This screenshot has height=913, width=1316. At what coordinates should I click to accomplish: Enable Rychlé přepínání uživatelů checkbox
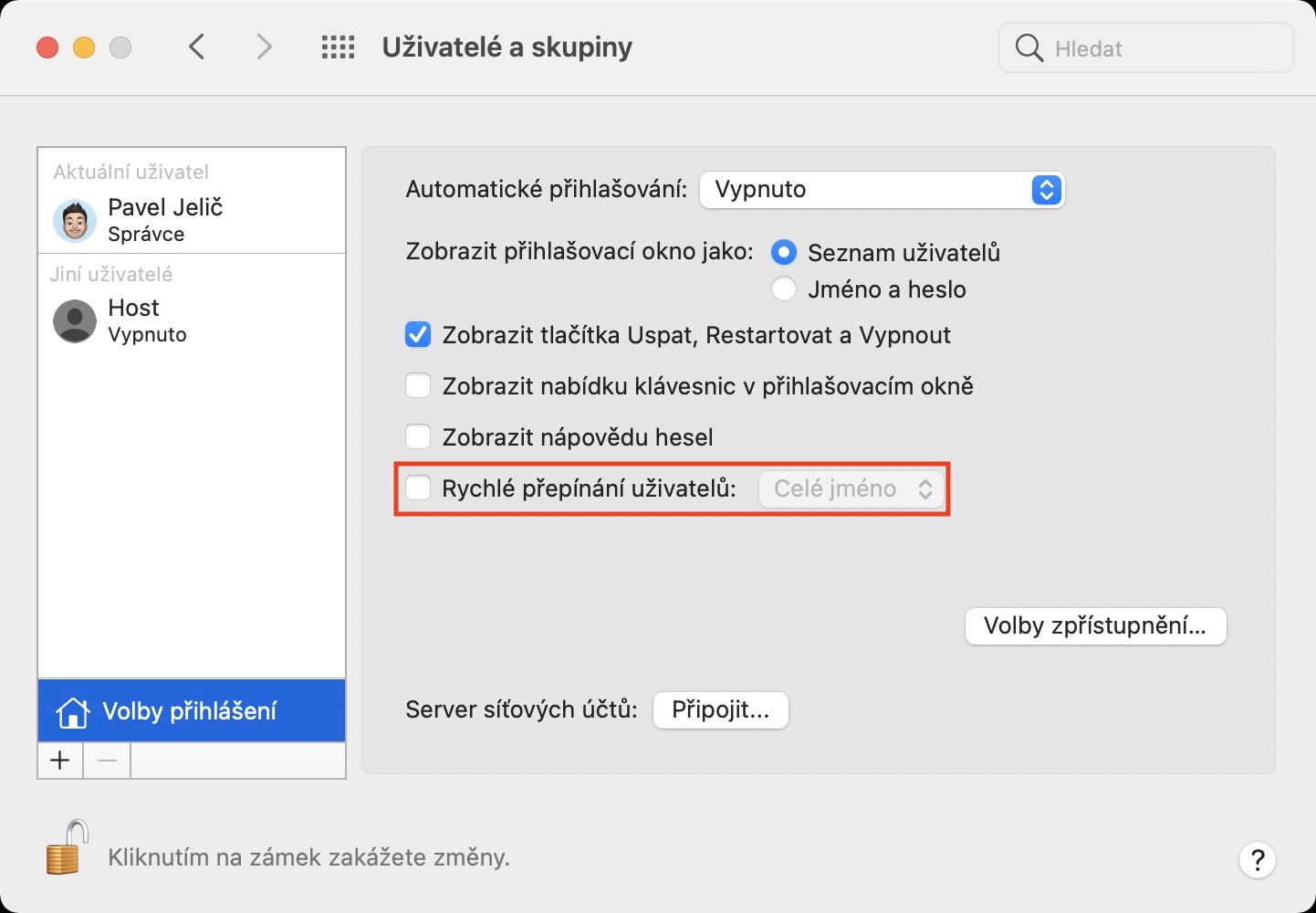(x=418, y=488)
